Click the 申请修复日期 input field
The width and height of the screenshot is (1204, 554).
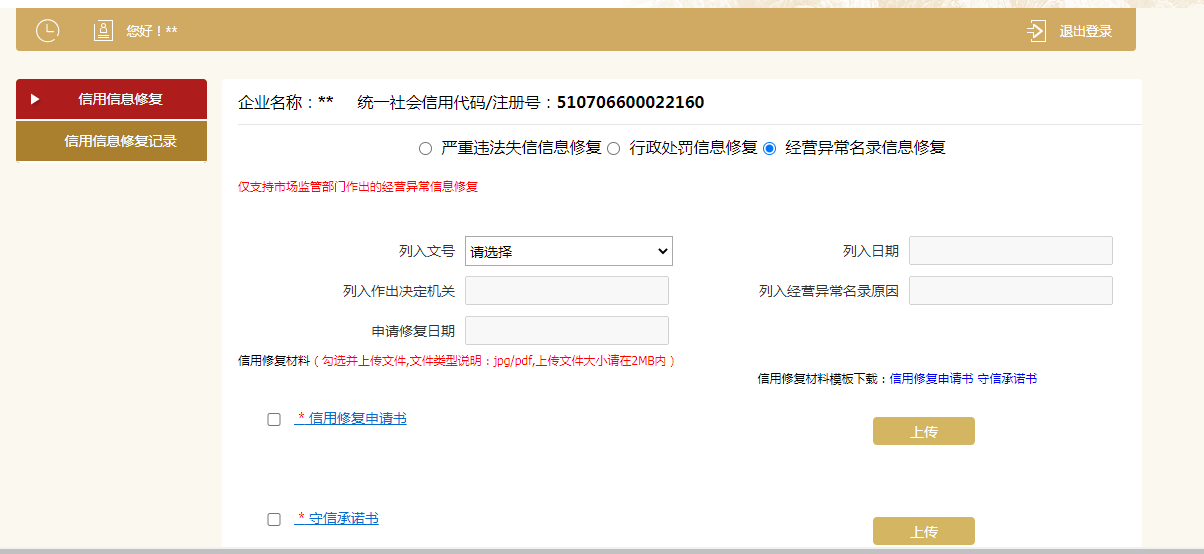click(567, 331)
